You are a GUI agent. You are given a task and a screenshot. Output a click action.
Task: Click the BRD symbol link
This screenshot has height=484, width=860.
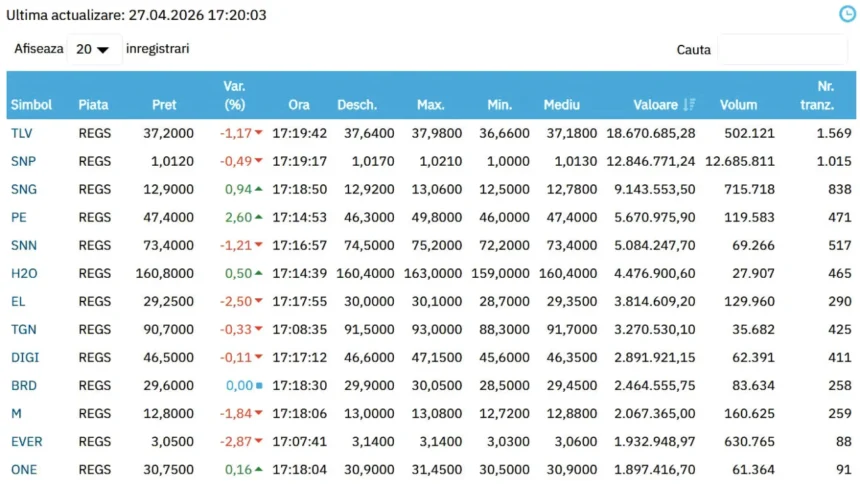23,385
